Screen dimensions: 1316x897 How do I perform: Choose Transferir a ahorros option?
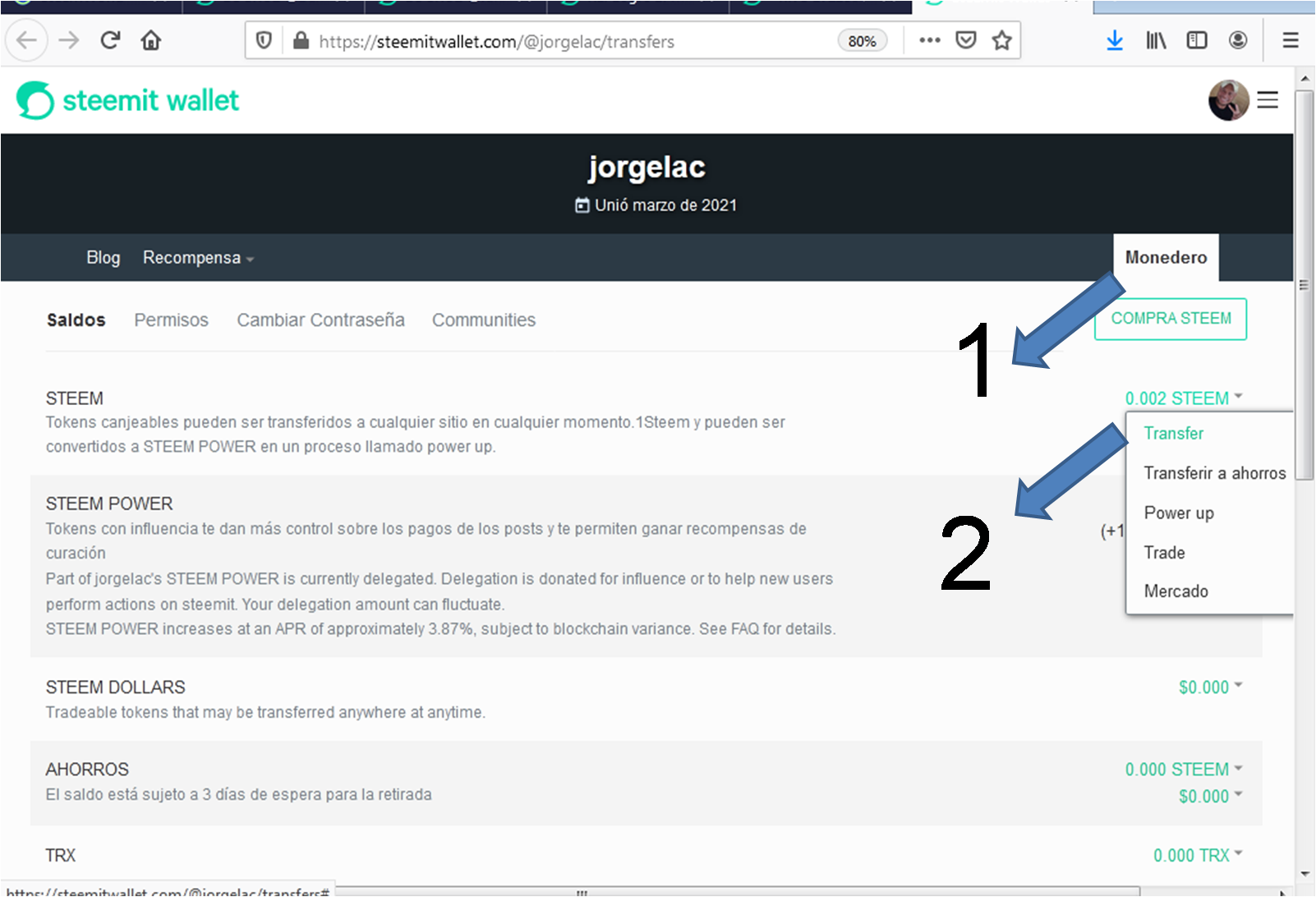point(1214,473)
